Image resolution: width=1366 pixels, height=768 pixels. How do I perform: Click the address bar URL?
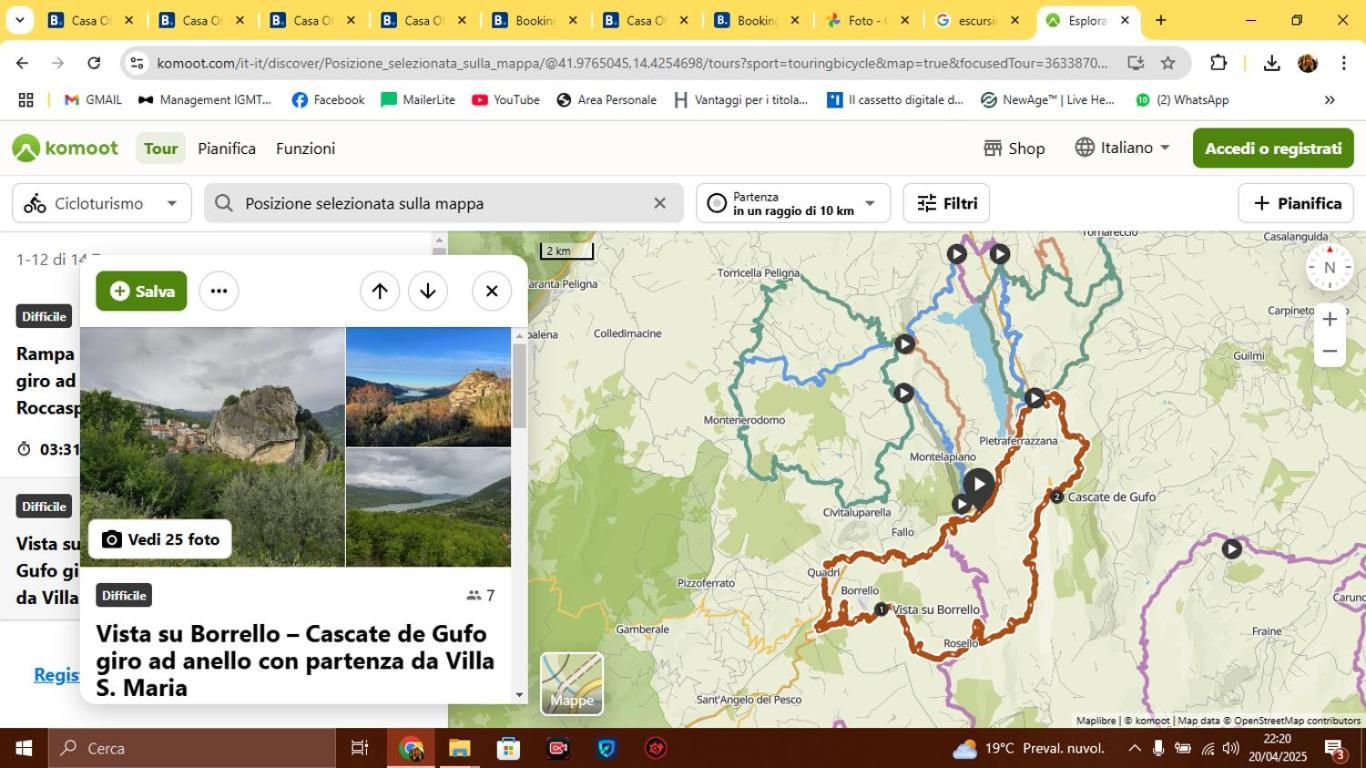632,63
